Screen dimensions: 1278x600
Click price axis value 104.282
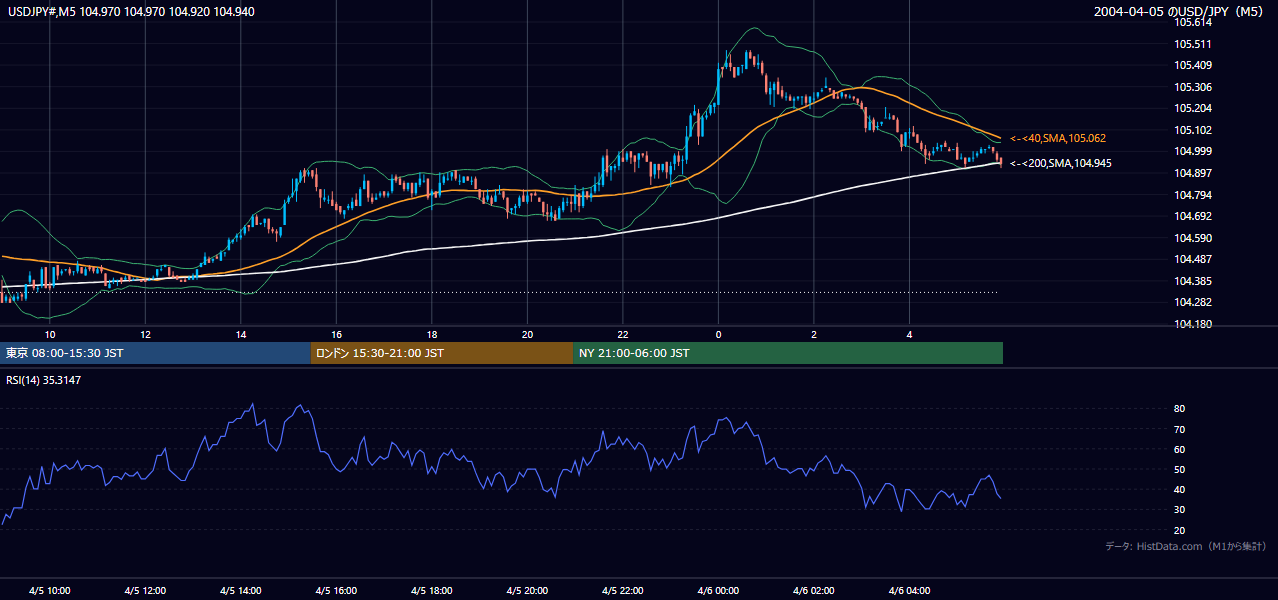pyautogui.click(x=1193, y=302)
